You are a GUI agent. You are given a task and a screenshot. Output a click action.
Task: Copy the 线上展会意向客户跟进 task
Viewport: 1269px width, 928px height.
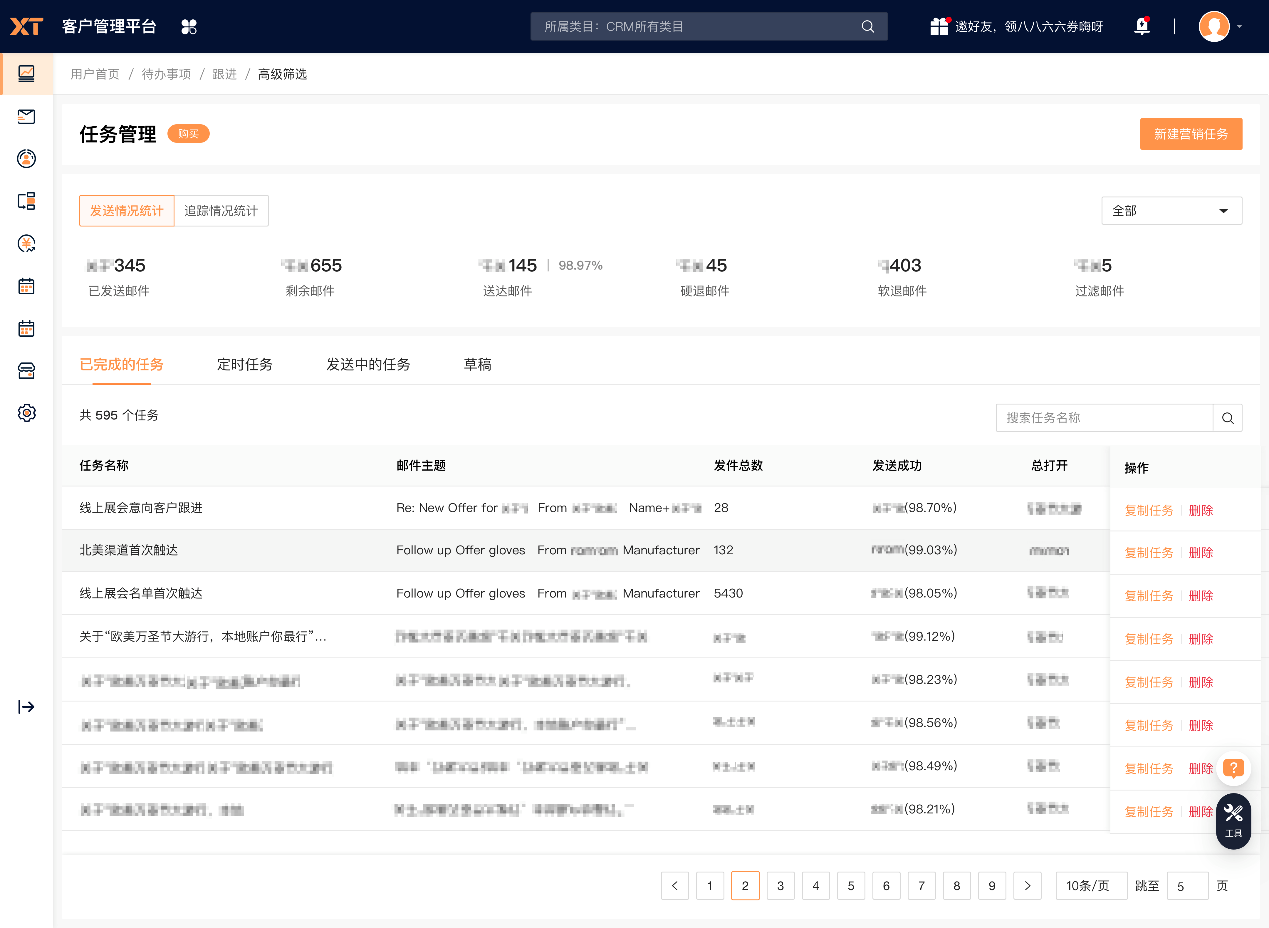tap(1148, 509)
